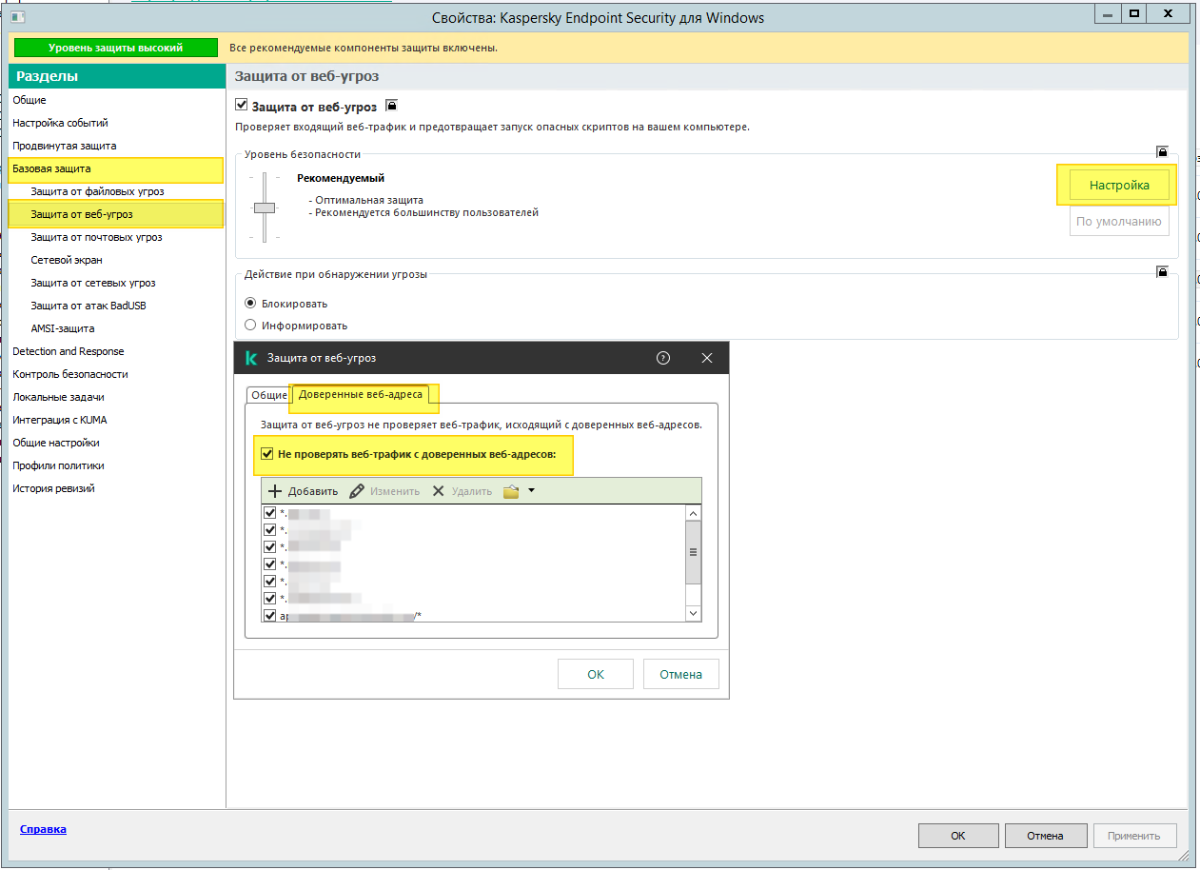This screenshot has width=1200, height=870.
Task: Uncheck the first trusted address in list
Action: coord(269,513)
